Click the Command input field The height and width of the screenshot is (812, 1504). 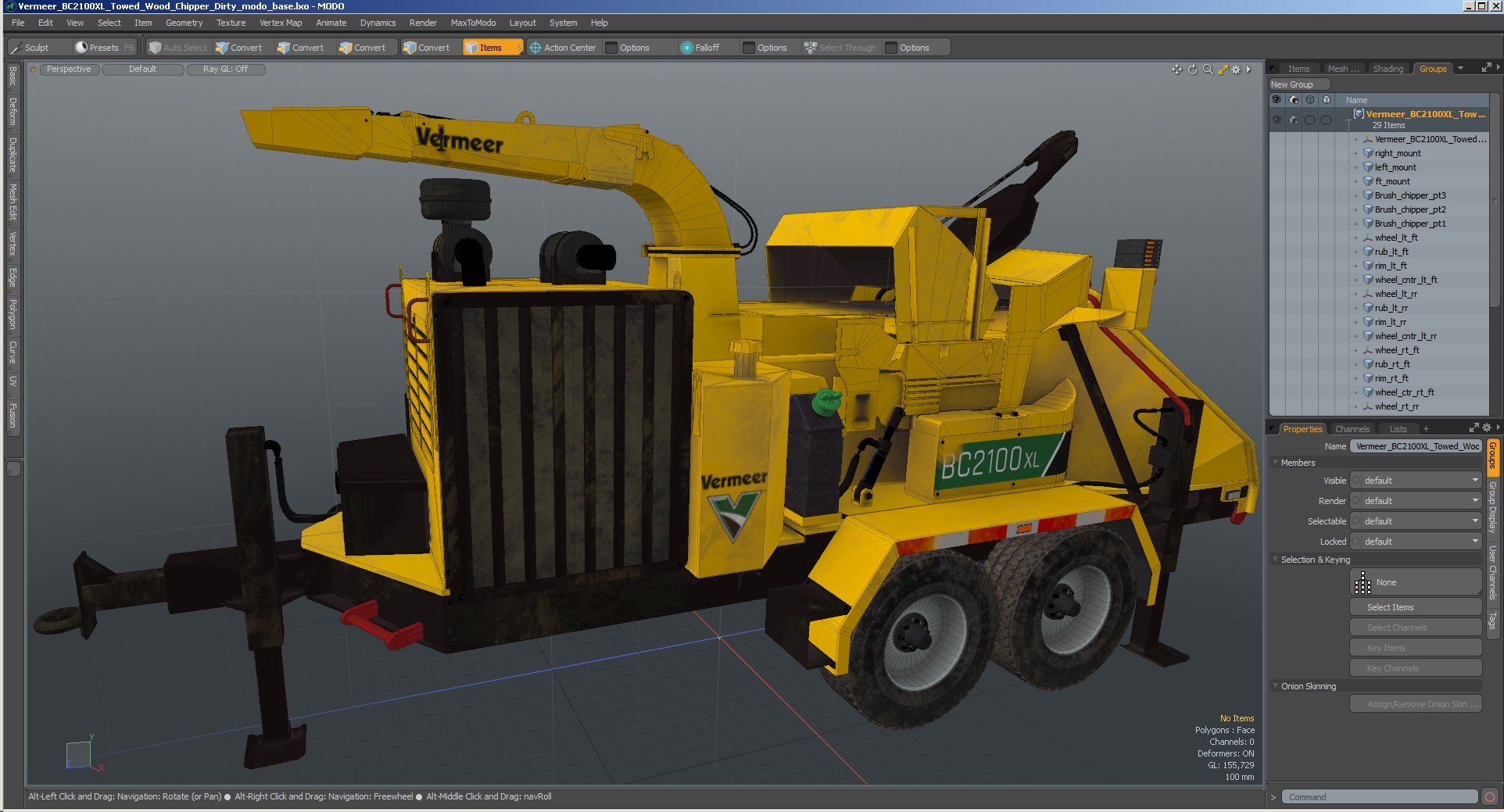[x=1380, y=797]
